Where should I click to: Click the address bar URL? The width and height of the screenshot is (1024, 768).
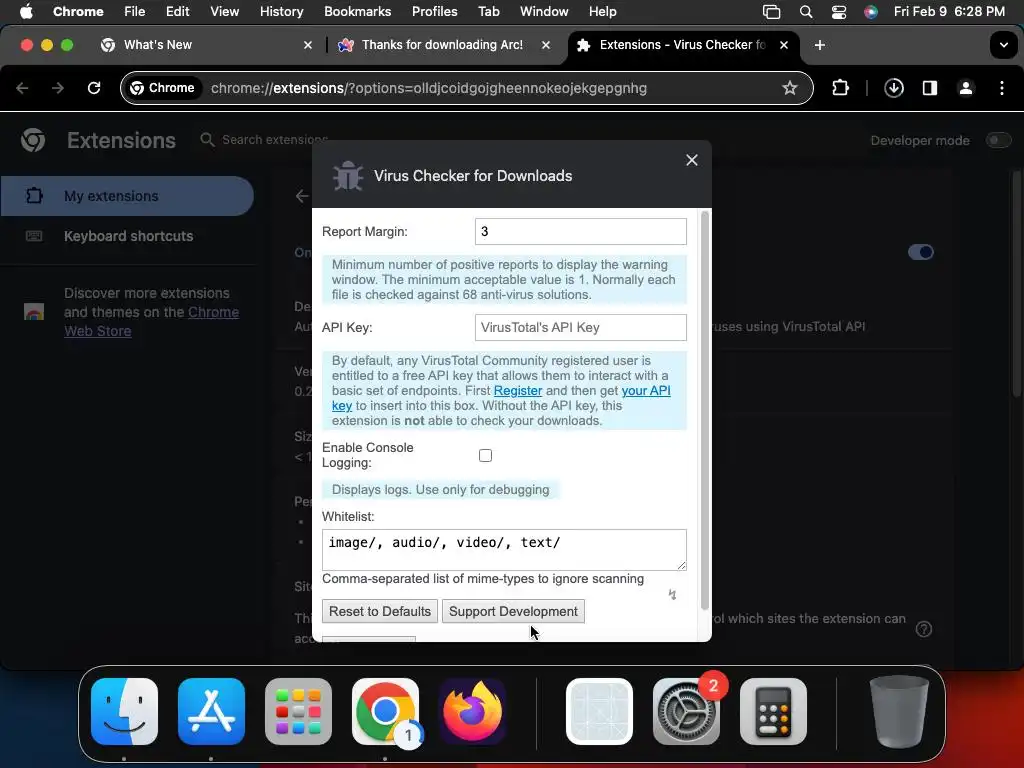[x=428, y=88]
